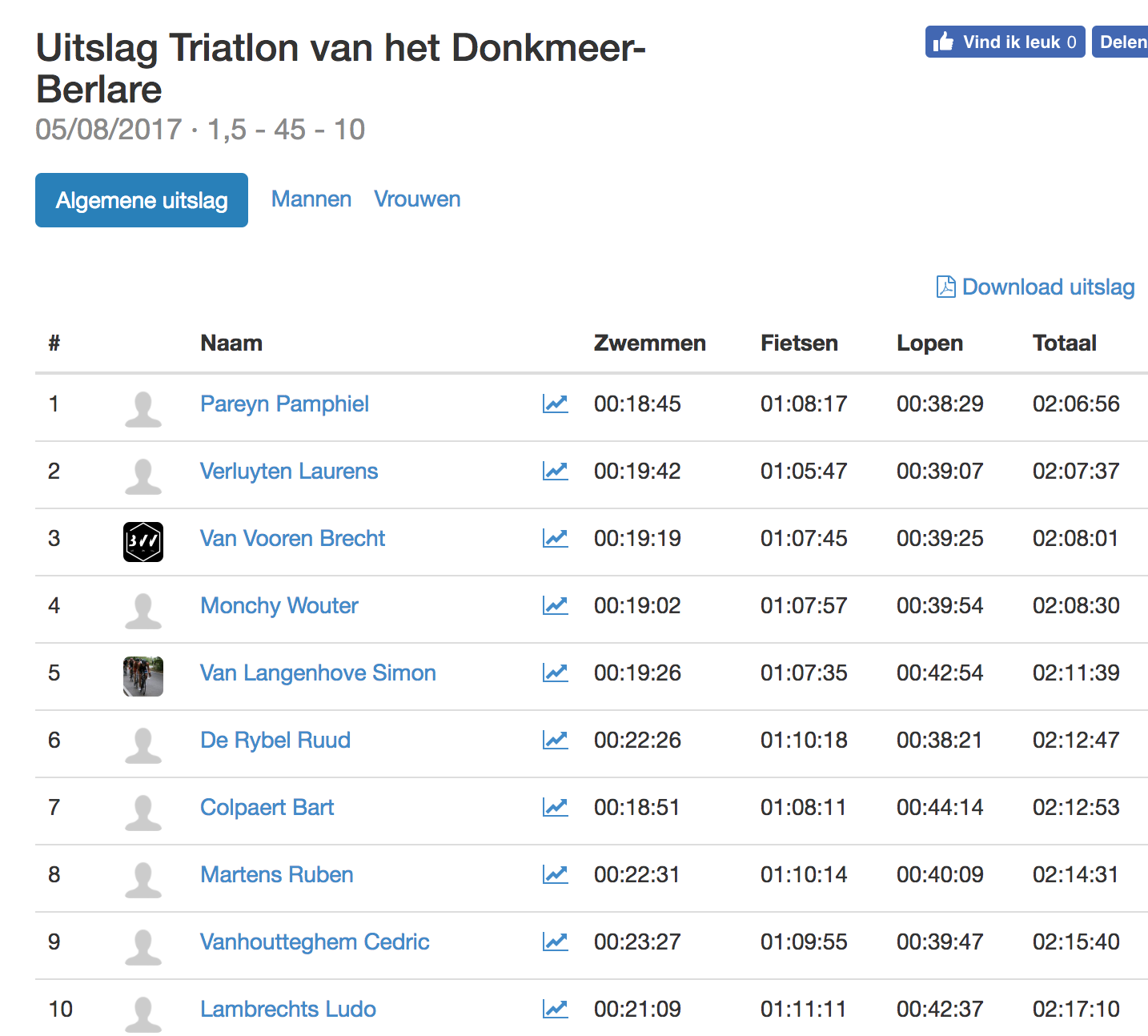Open the chart icon for Van Vooren Brecht
The width and height of the screenshot is (1148, 1036).
click(556, 538)
